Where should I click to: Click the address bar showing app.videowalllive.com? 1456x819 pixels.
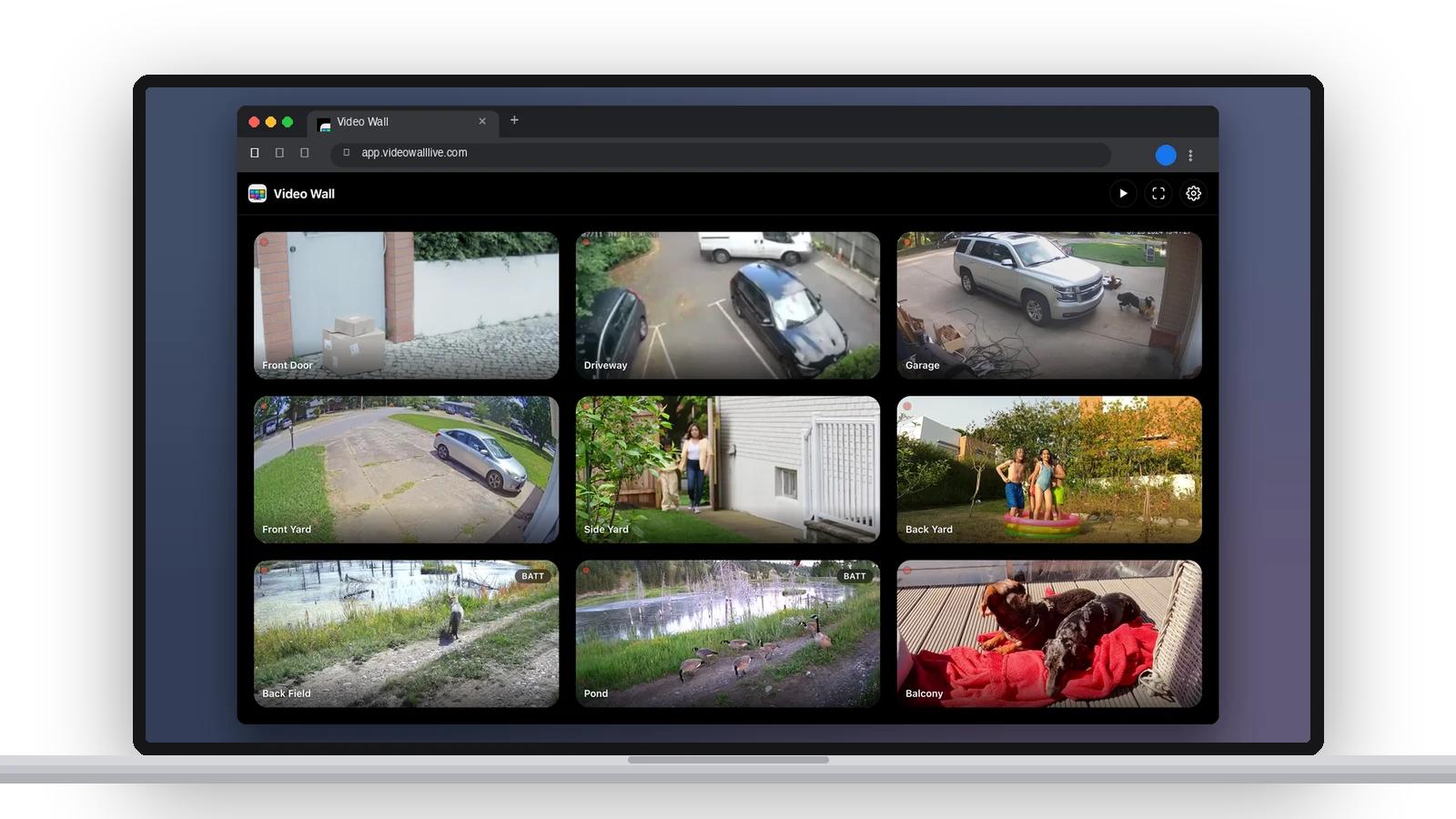[x=720, y=153]
